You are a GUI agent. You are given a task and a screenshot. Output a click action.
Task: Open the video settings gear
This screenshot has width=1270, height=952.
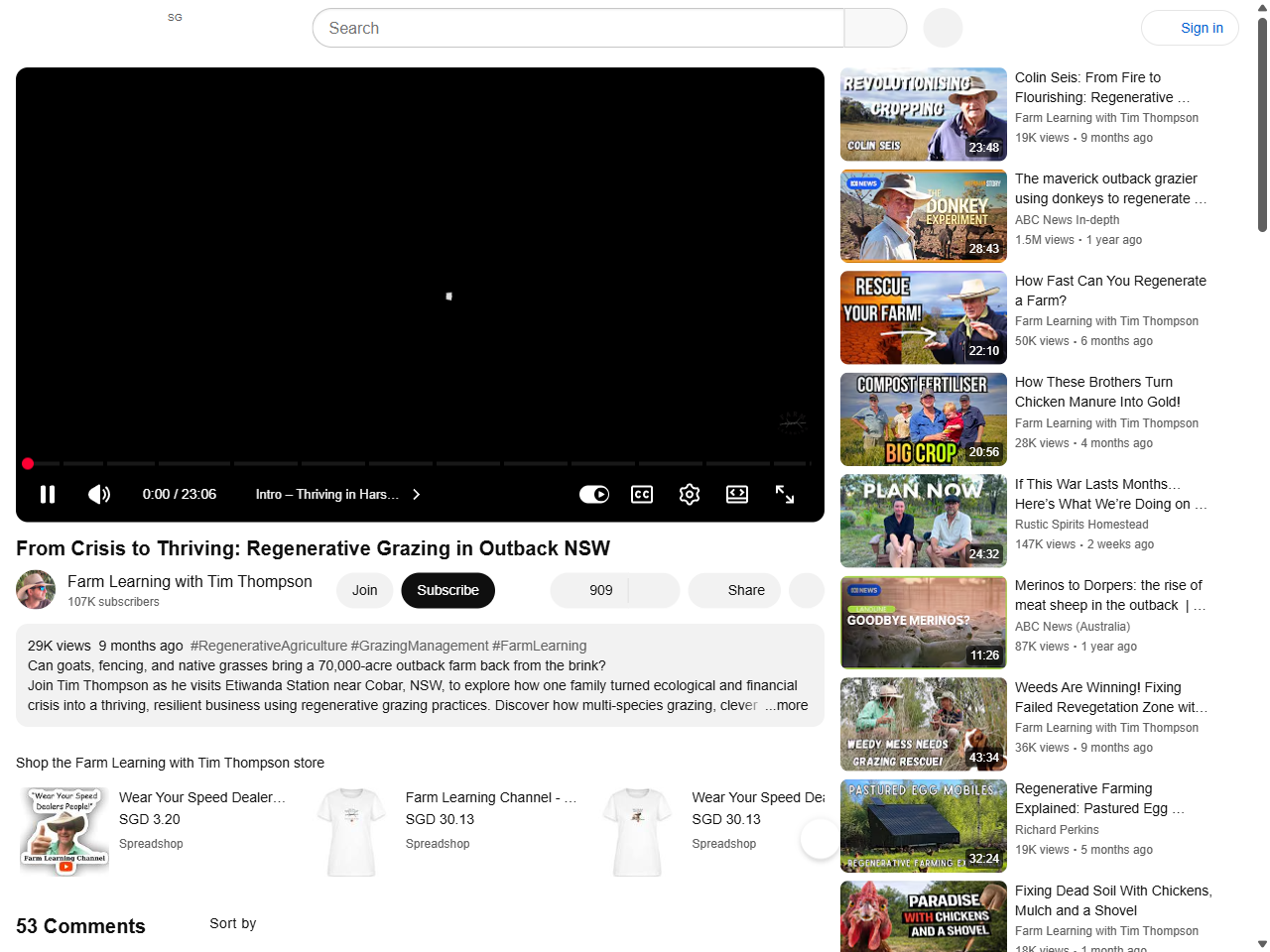click(x=690, y=494)
